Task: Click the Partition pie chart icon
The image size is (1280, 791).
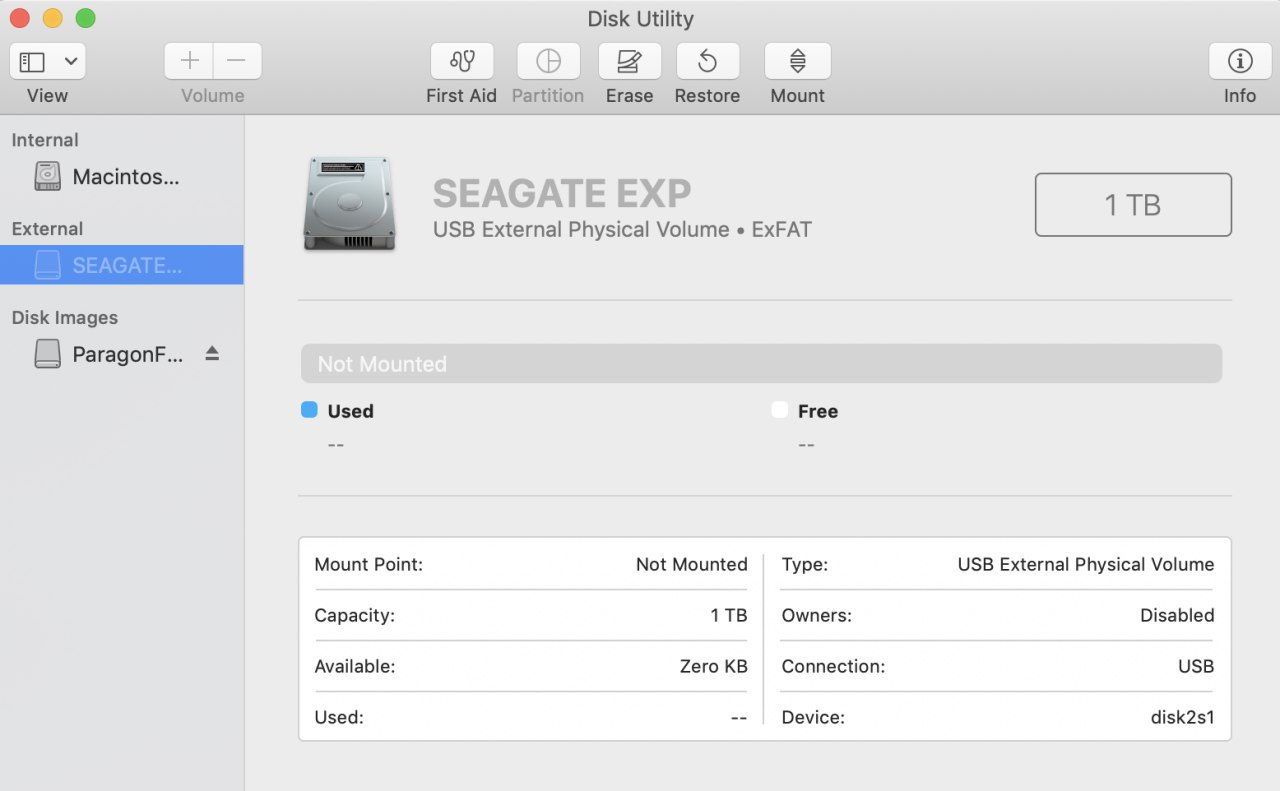Action: pos(548,61)
